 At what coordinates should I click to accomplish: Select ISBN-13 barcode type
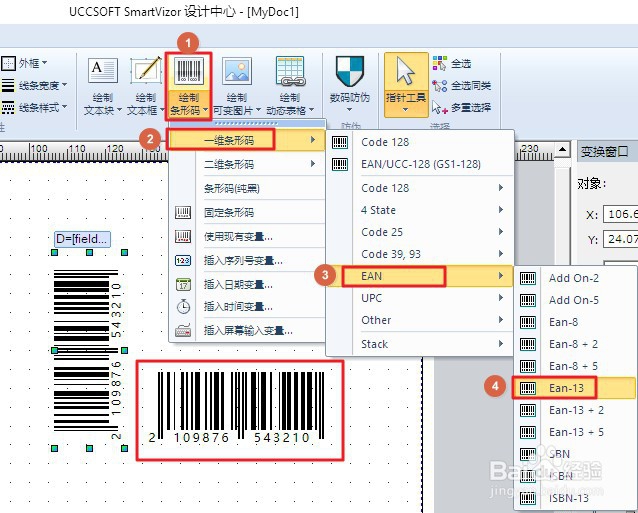point(575,498)
